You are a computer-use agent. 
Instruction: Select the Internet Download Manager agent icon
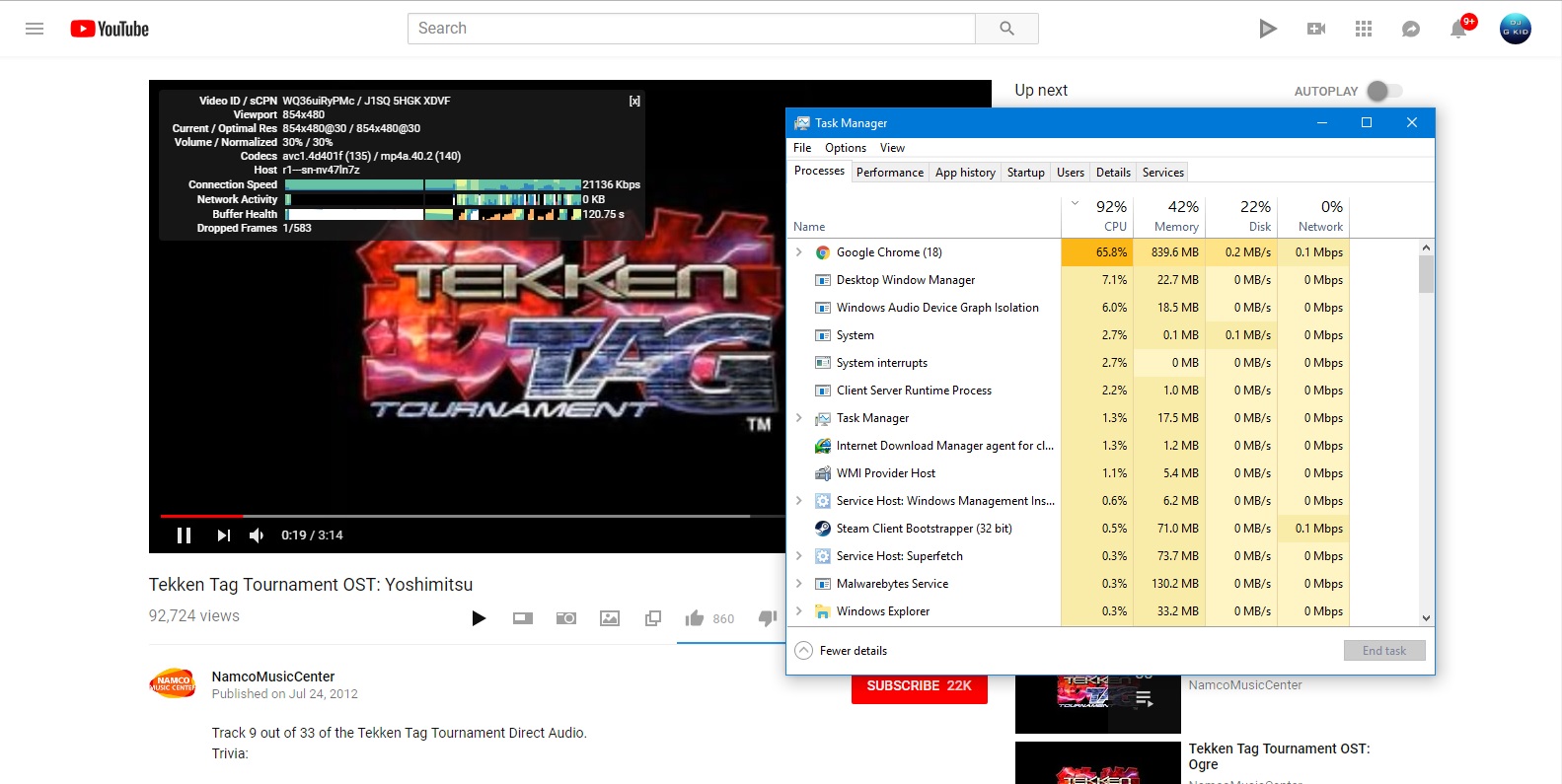[823, 446]
